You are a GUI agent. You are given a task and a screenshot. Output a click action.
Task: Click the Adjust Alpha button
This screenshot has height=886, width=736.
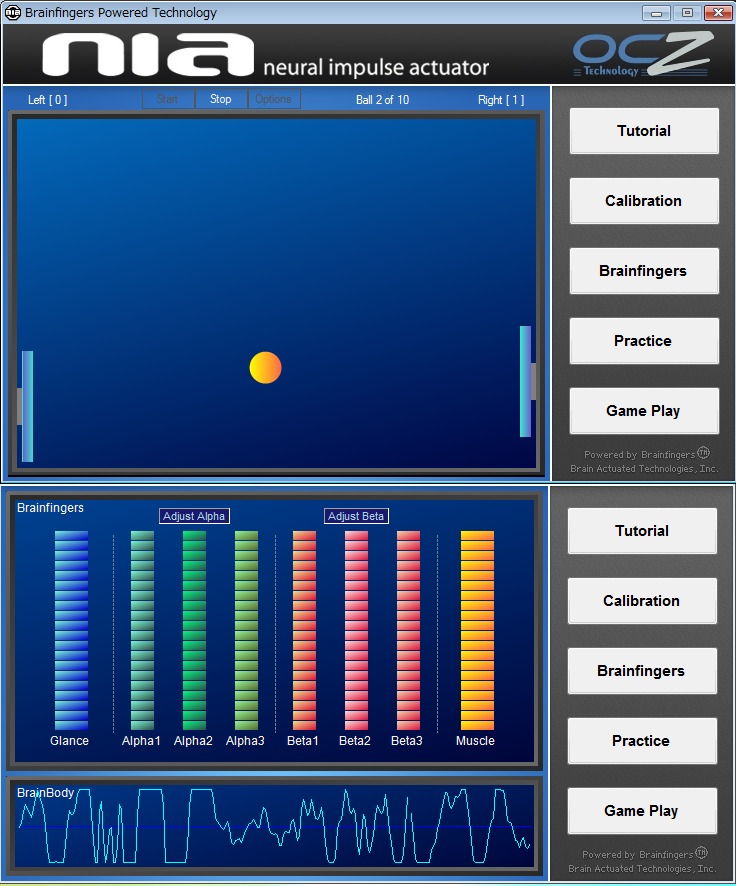[x=194, y=516]
